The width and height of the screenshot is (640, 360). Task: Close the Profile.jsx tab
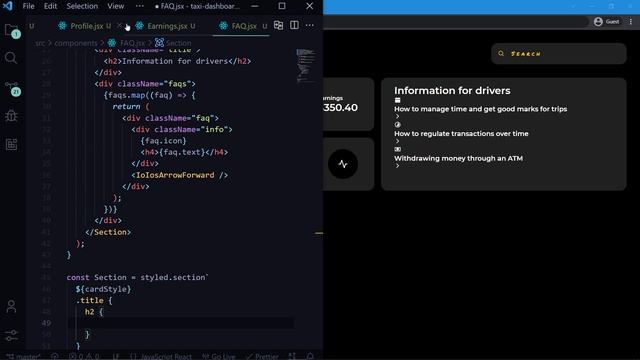point(119,25)
